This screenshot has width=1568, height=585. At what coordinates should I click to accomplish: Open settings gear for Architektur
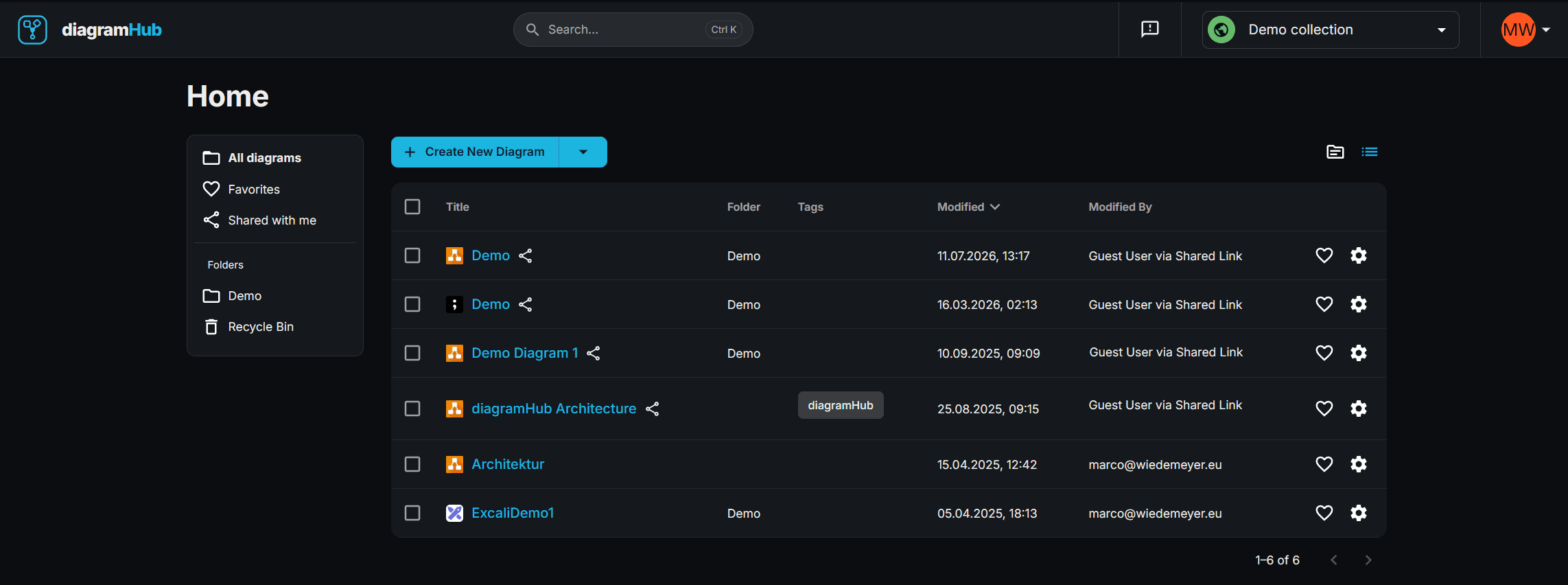point(1359,464)
